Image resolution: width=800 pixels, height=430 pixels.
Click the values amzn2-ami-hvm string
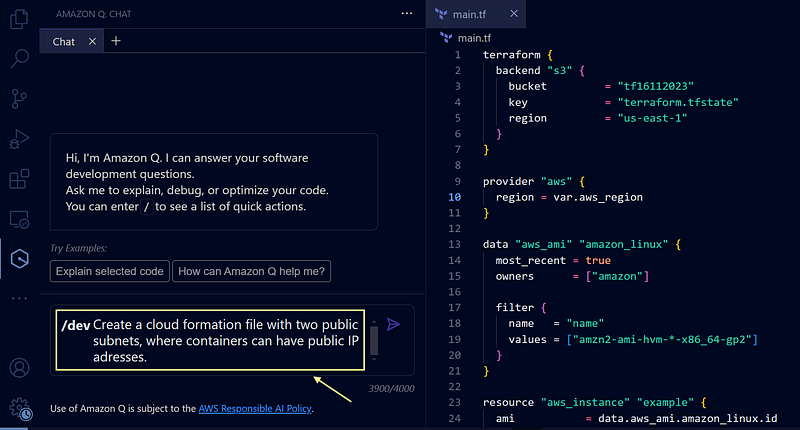pyautogui.click(x=662, y=340)
